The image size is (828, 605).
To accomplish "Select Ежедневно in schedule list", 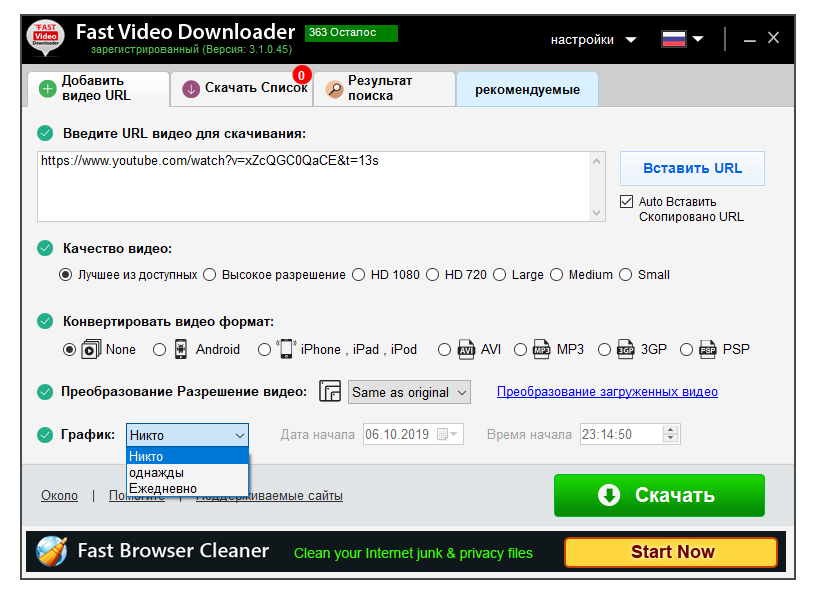I will (x=187, y=488).
